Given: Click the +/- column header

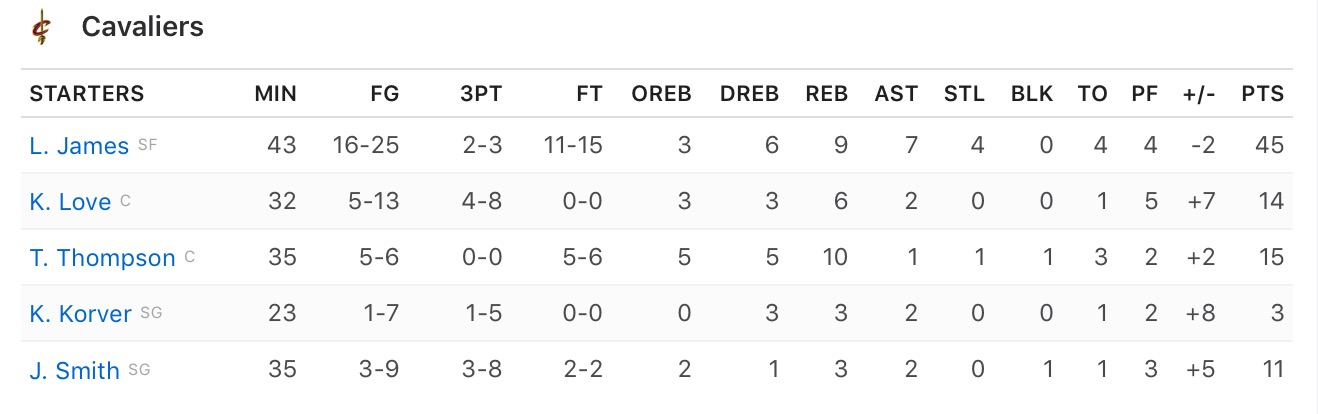Looking at the screenshot, I should [x=1199, y=94].
